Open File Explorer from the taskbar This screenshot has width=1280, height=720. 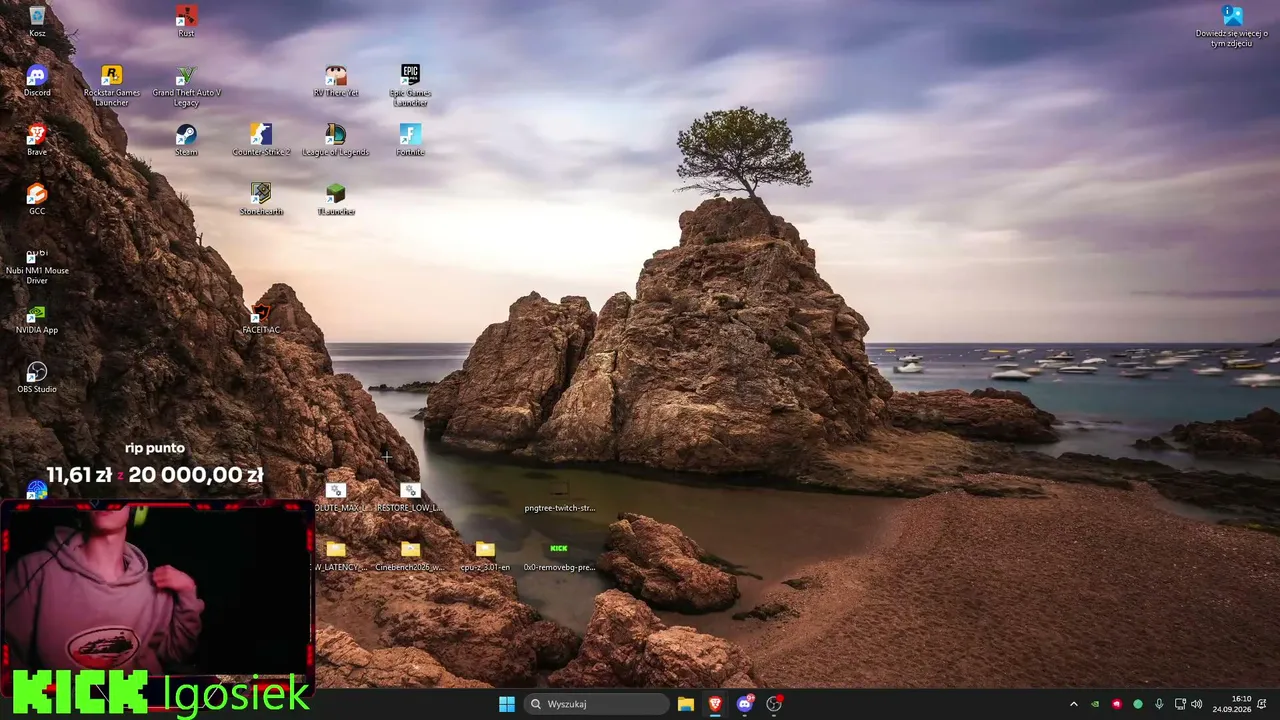pyautogui.click(x=686, y=704)
